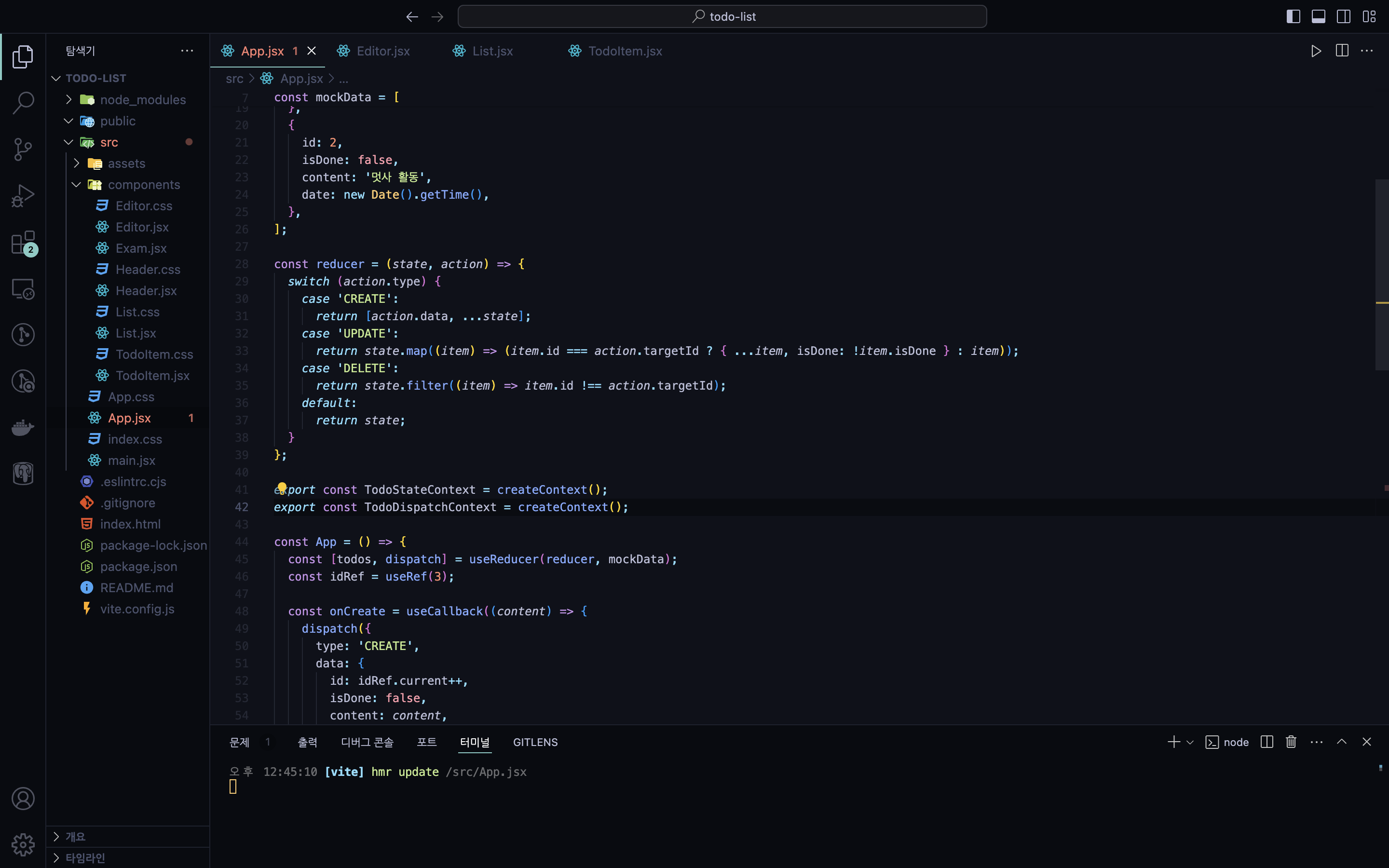This screenshot has height=868, width=1389.
Task: Open the Search view in activity bar
Action: (x=23, y=103)
